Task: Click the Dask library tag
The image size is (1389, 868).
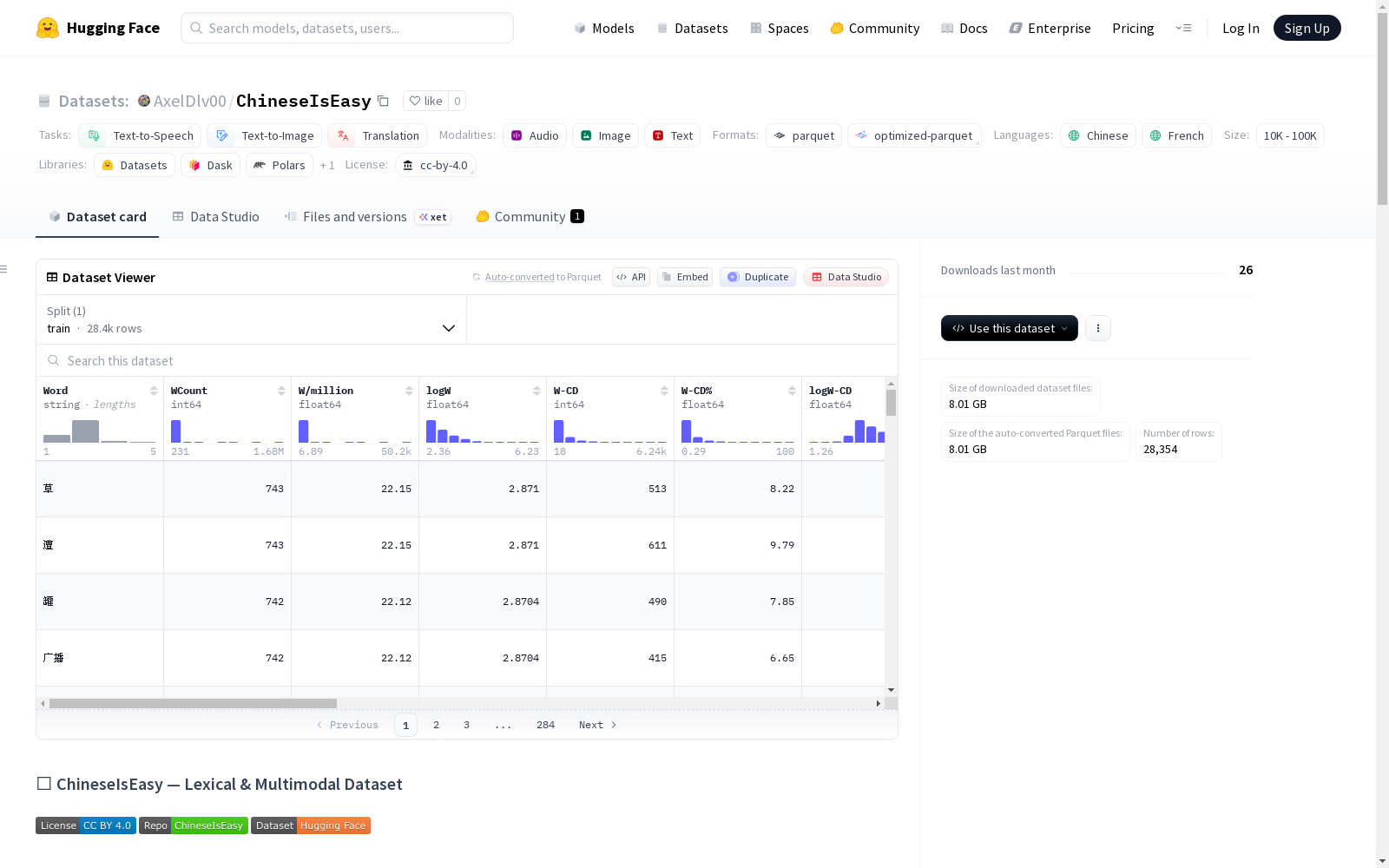Action: tap(210, 165)
